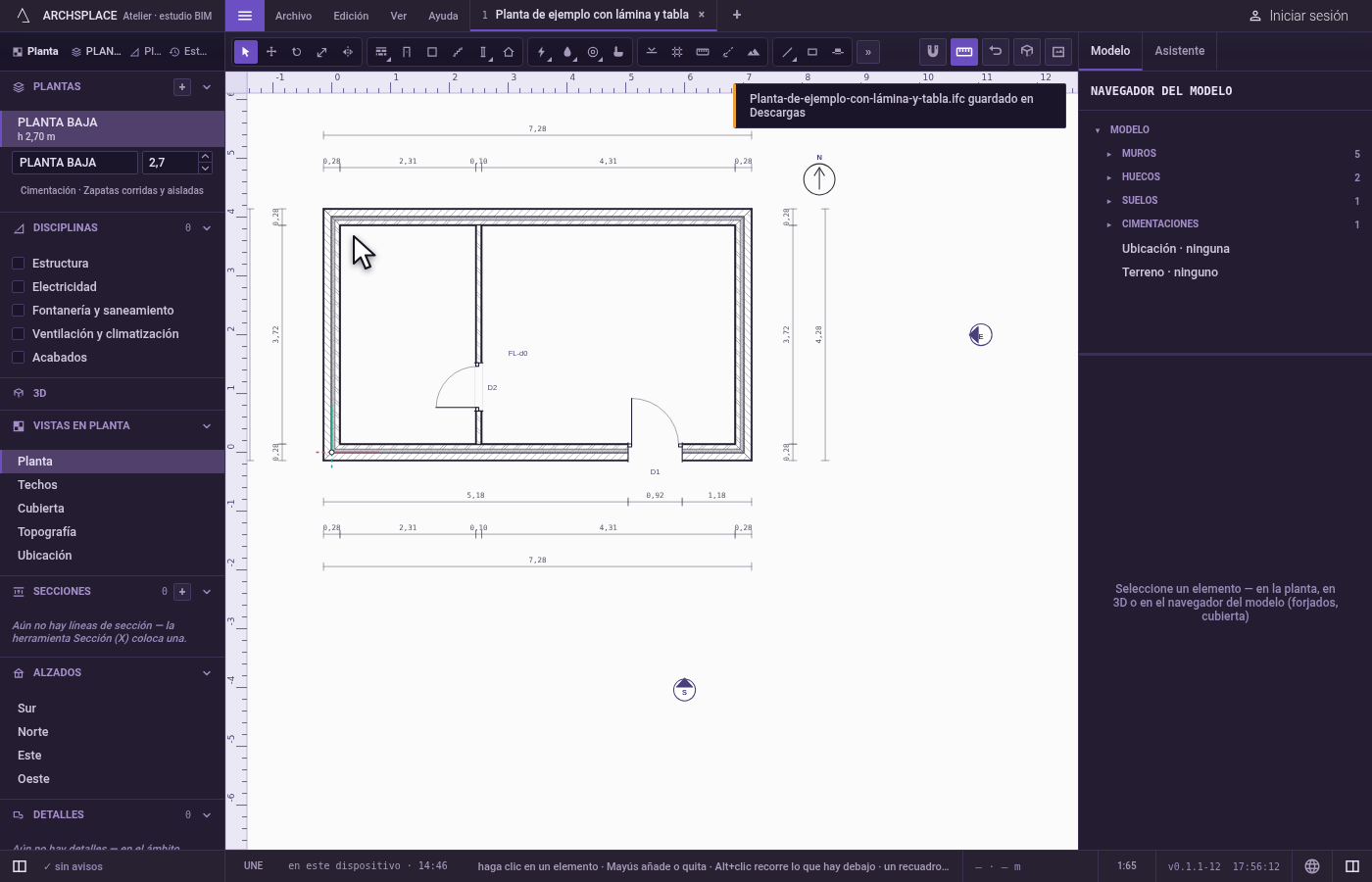Screen dimensions: 1372x882
Task: Check Fontanería y saneamiento
Action: (19, 311)
